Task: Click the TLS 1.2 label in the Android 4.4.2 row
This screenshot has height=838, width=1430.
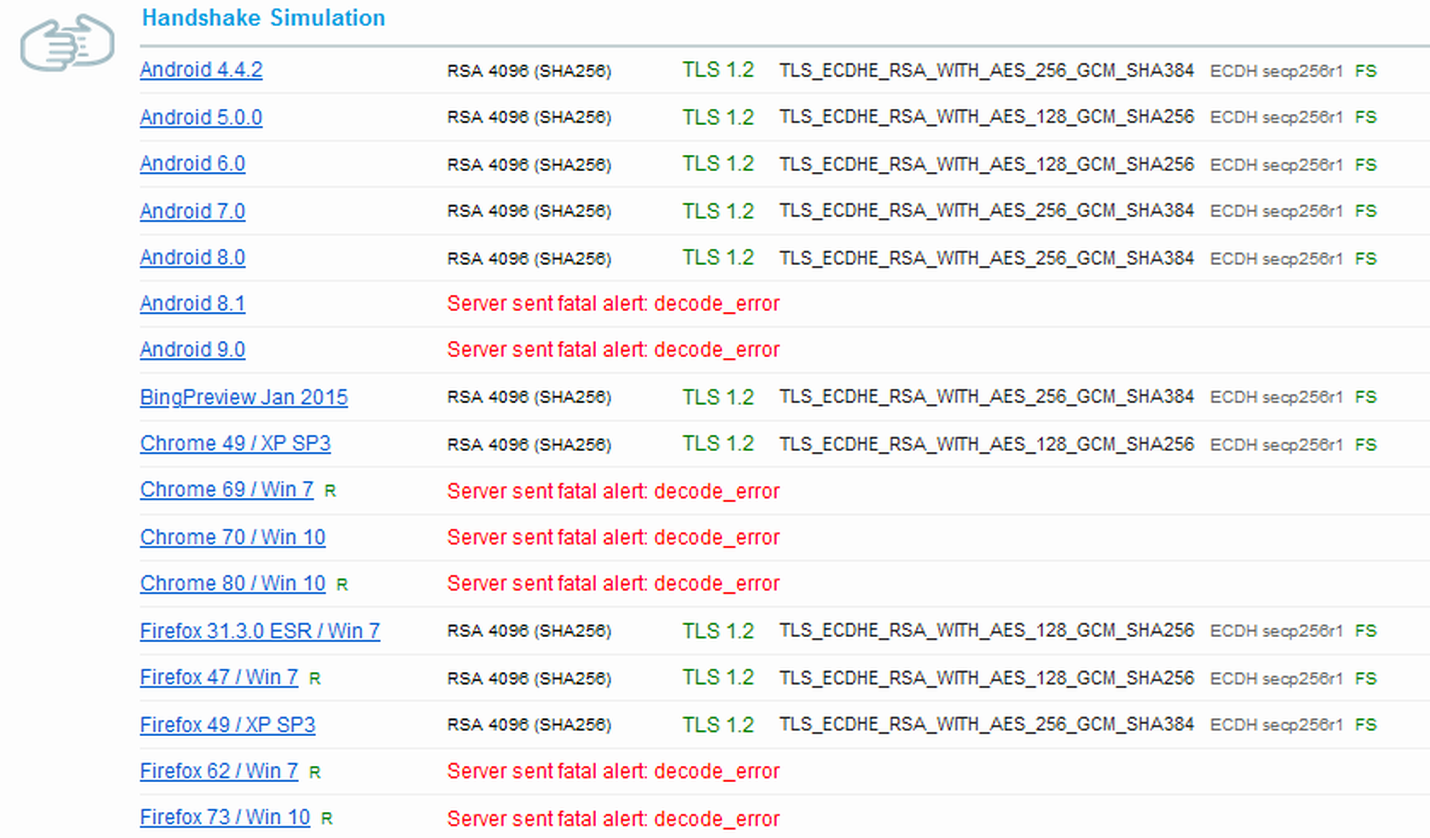Action: click(718, 70)
